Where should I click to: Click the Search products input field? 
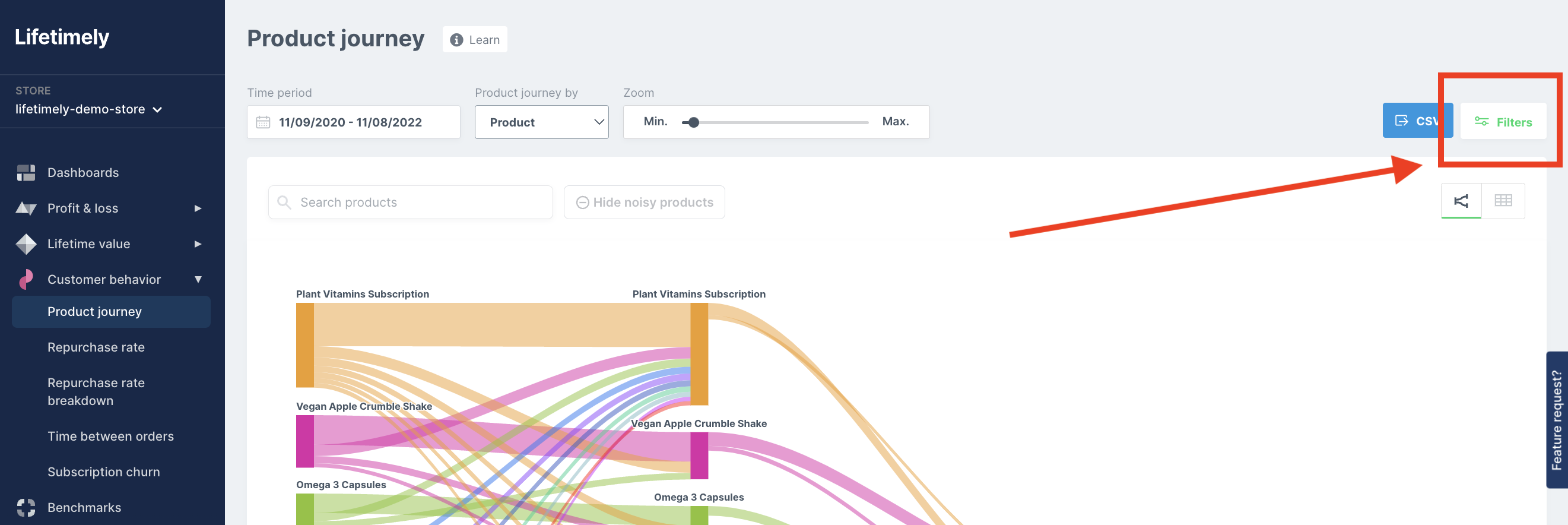click(420, 202)
